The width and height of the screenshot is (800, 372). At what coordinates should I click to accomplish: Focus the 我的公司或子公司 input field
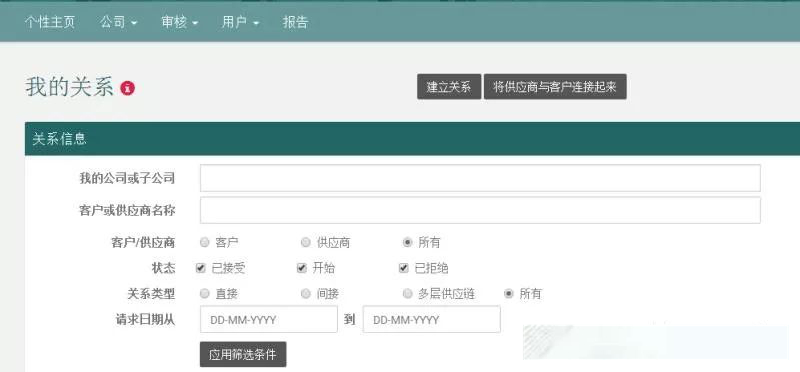pos(480,178)
